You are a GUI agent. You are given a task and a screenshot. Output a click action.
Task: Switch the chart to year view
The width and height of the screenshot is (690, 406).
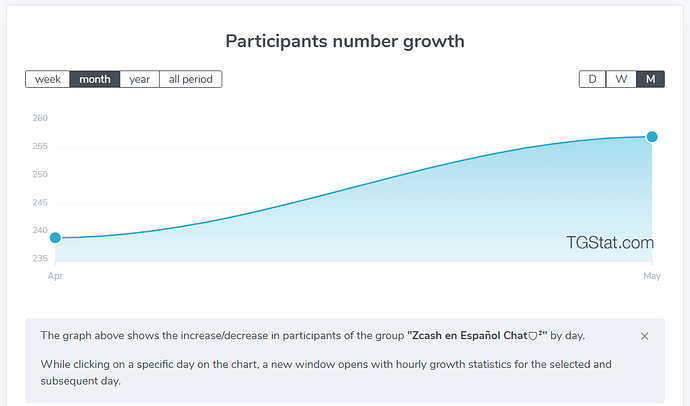click(139, 79)
